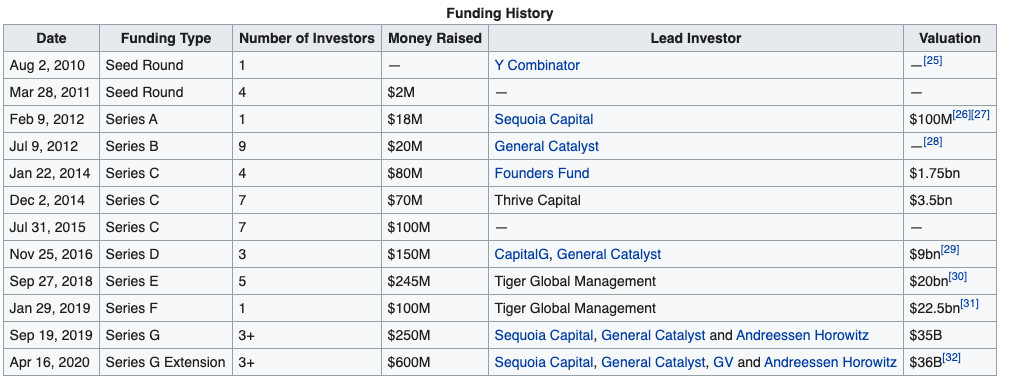This screenshot has width=1010, height=379.
Task: Open citation reference 25
Action: tap(933, 61)
